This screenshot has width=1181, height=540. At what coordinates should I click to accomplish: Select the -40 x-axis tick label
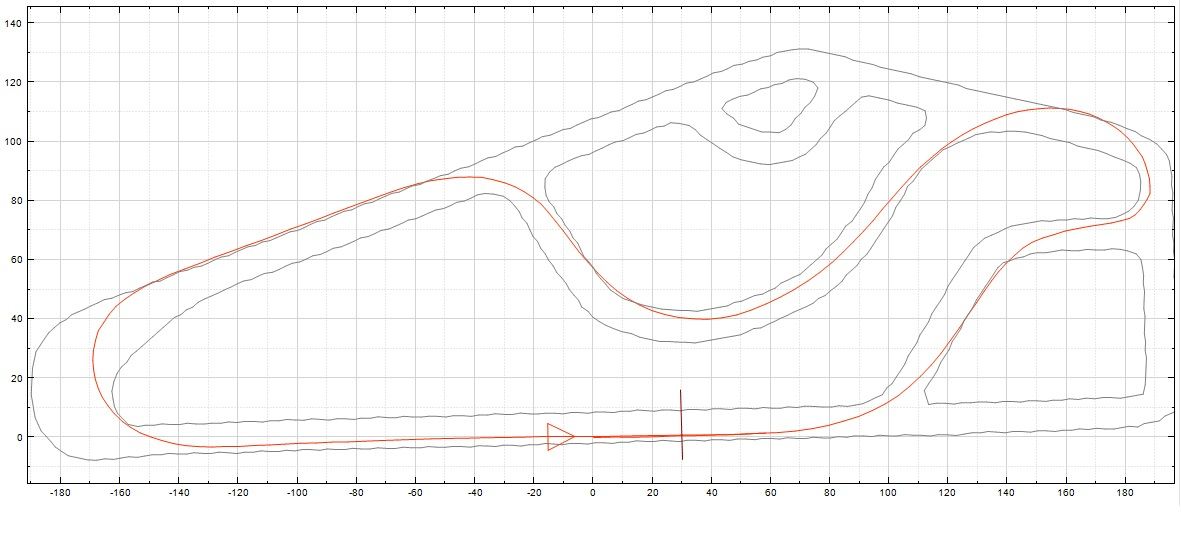[474, 494]
